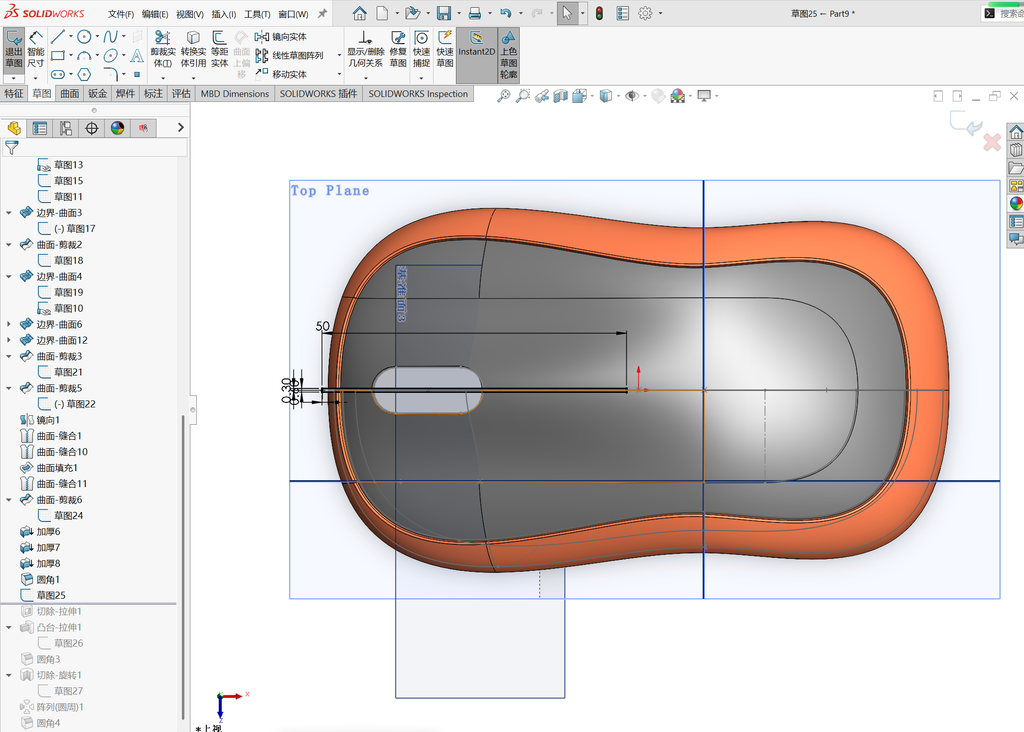Switch to the MBD Dimensions tab
This screenshot has height=732, width=1024.
pyautogui.click(x=234, y=93)
